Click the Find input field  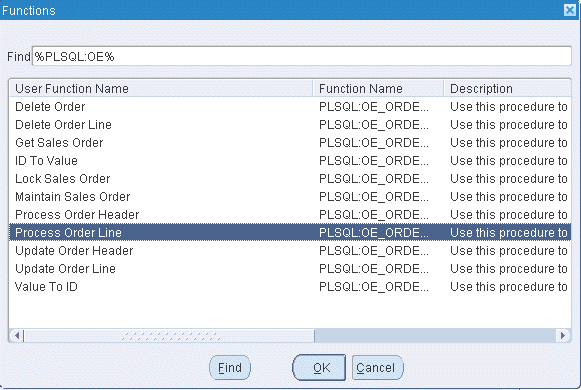(302, 56)
